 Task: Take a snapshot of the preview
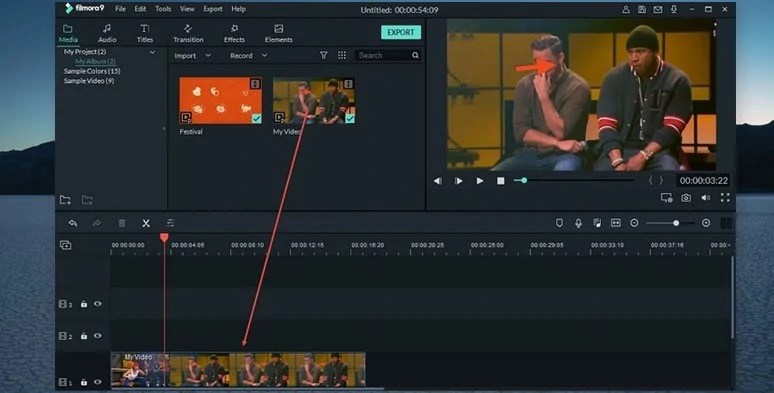click(686, 198)
